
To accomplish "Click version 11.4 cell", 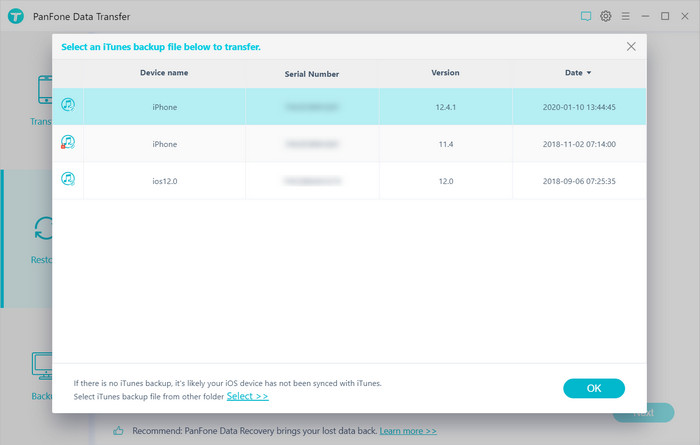I will (446, 144).
